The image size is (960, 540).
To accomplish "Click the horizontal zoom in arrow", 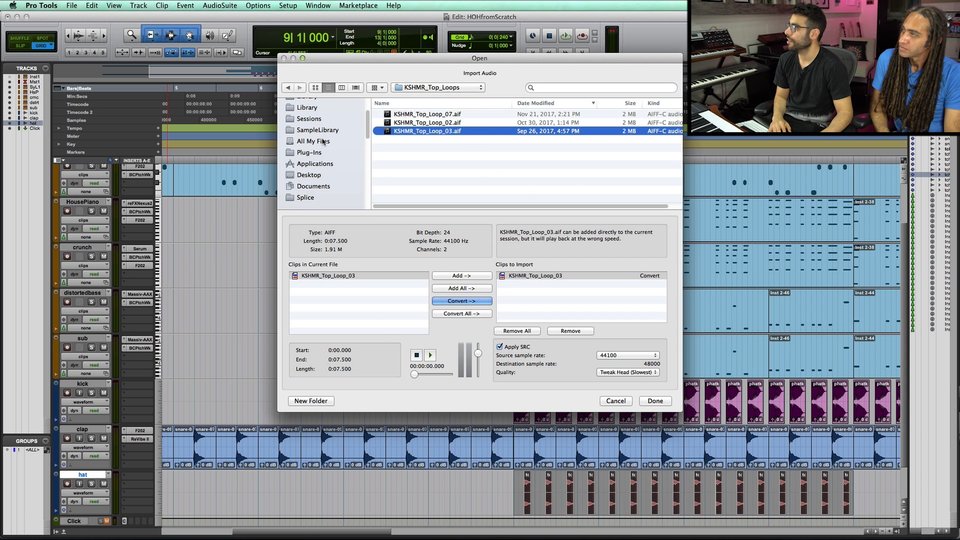I will click(103, 36).
